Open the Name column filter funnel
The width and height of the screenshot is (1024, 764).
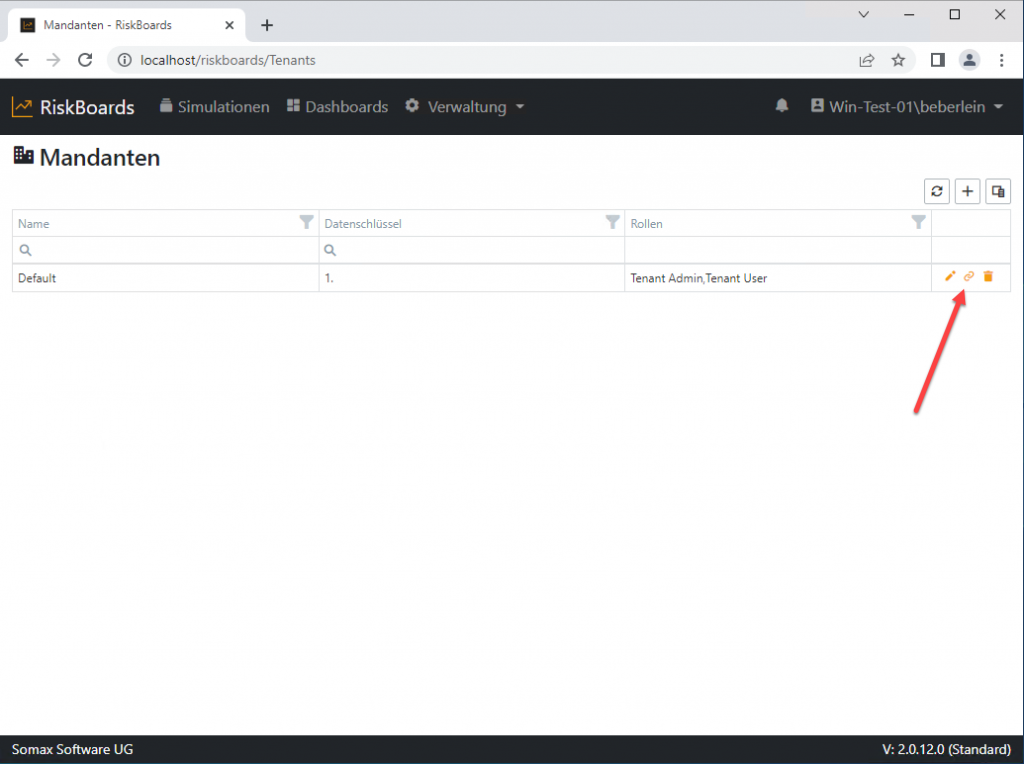[307, 223]
